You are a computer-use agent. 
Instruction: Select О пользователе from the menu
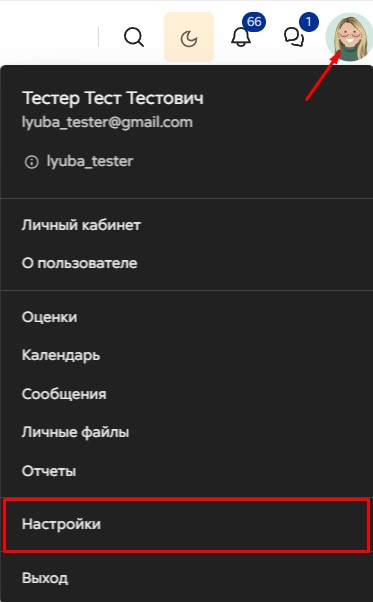[x=186, y=263]
